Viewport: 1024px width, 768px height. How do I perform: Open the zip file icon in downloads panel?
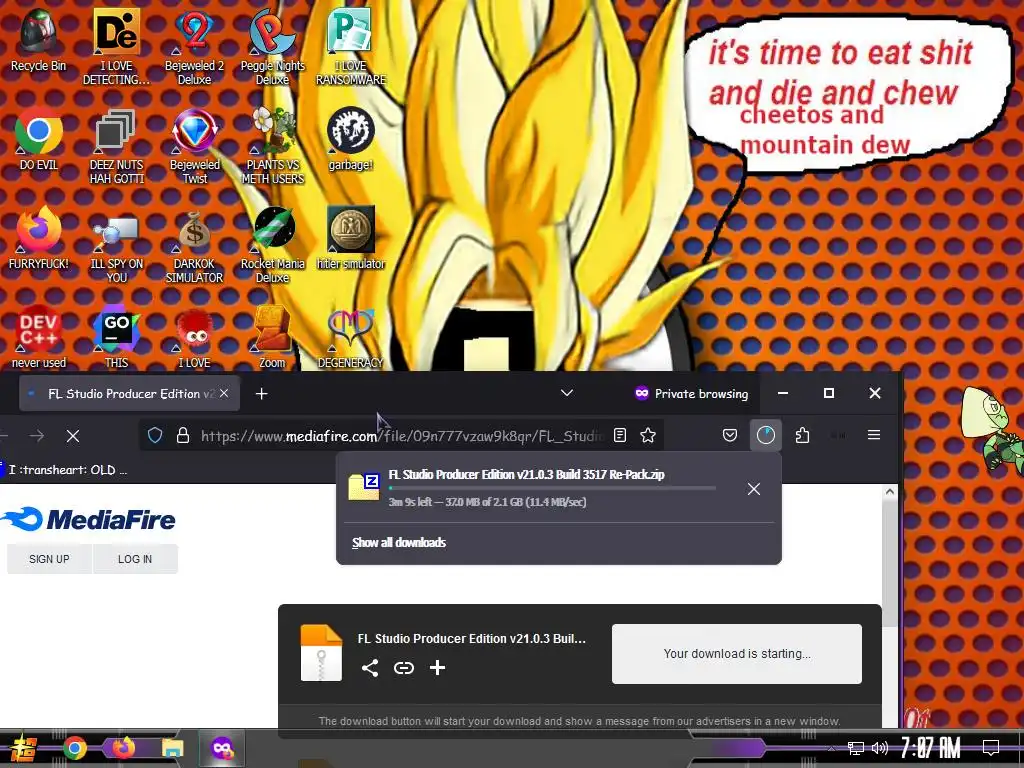click(x=364, y=487)
